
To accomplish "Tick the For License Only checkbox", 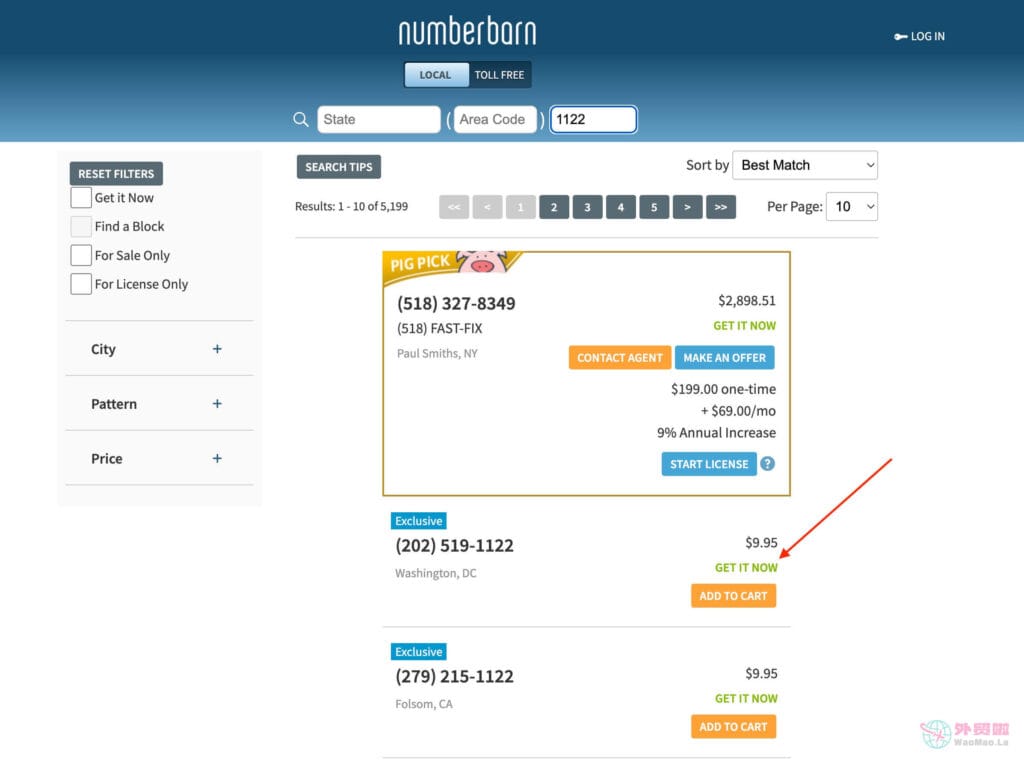I will click(81, 284).
